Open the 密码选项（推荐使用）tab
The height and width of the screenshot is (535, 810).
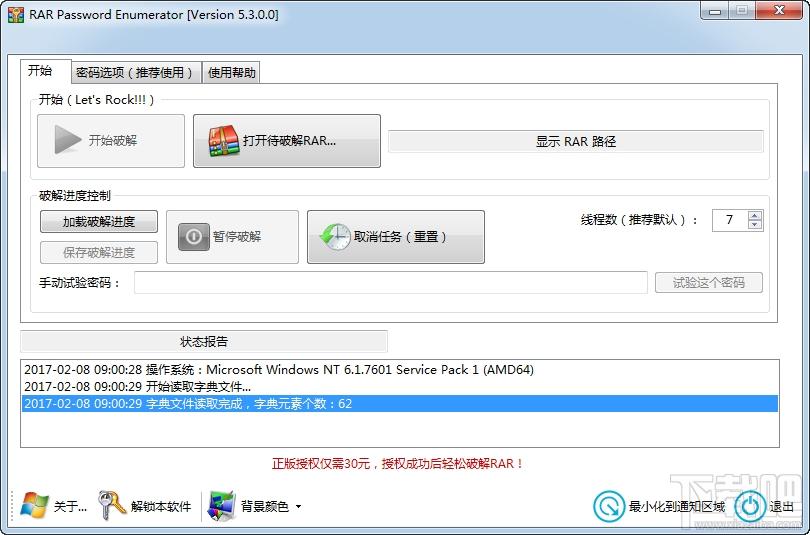click(136, 72)
